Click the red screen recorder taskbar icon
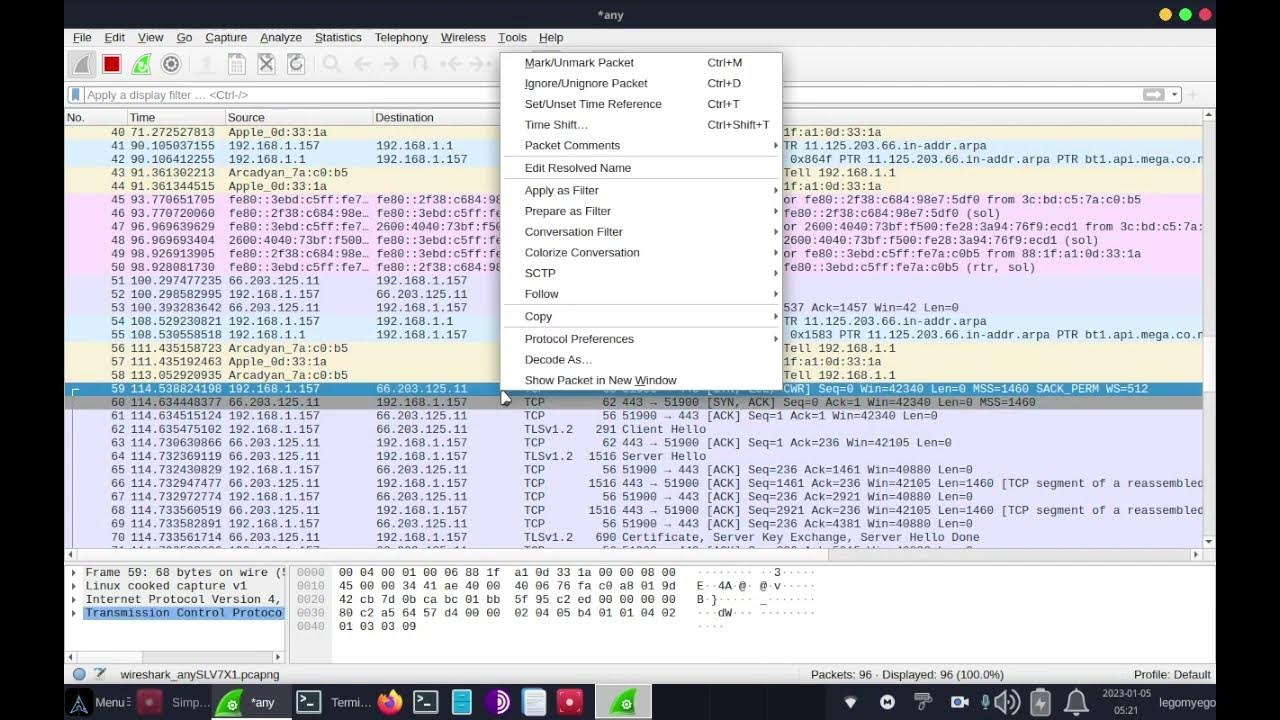1280x720 pixels. (x=570, y=702)
